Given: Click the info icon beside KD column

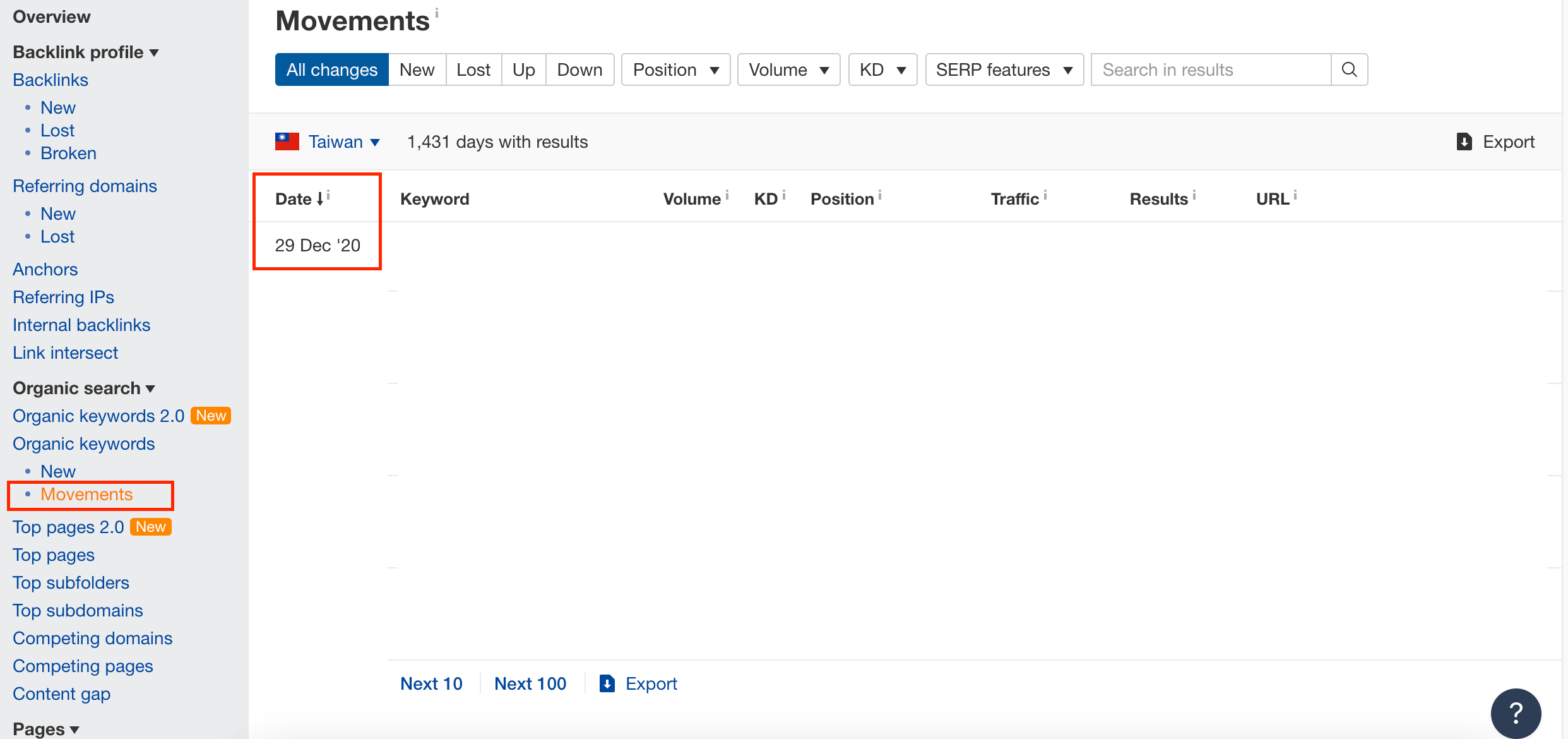Looking at the screenshot, I should 784,195.
